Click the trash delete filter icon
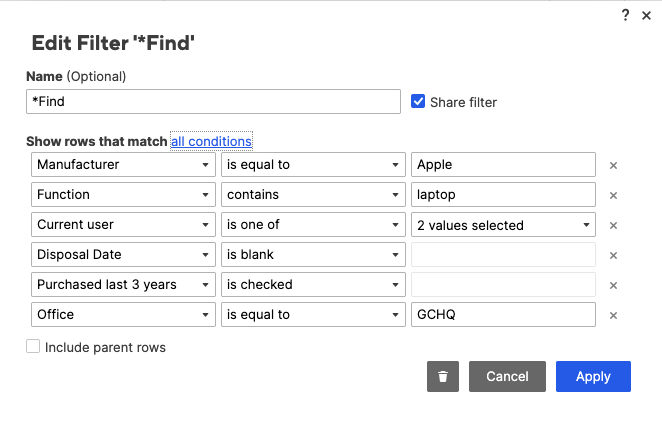The height and width of the screenshot is (425, 662). tap(442, 377)
